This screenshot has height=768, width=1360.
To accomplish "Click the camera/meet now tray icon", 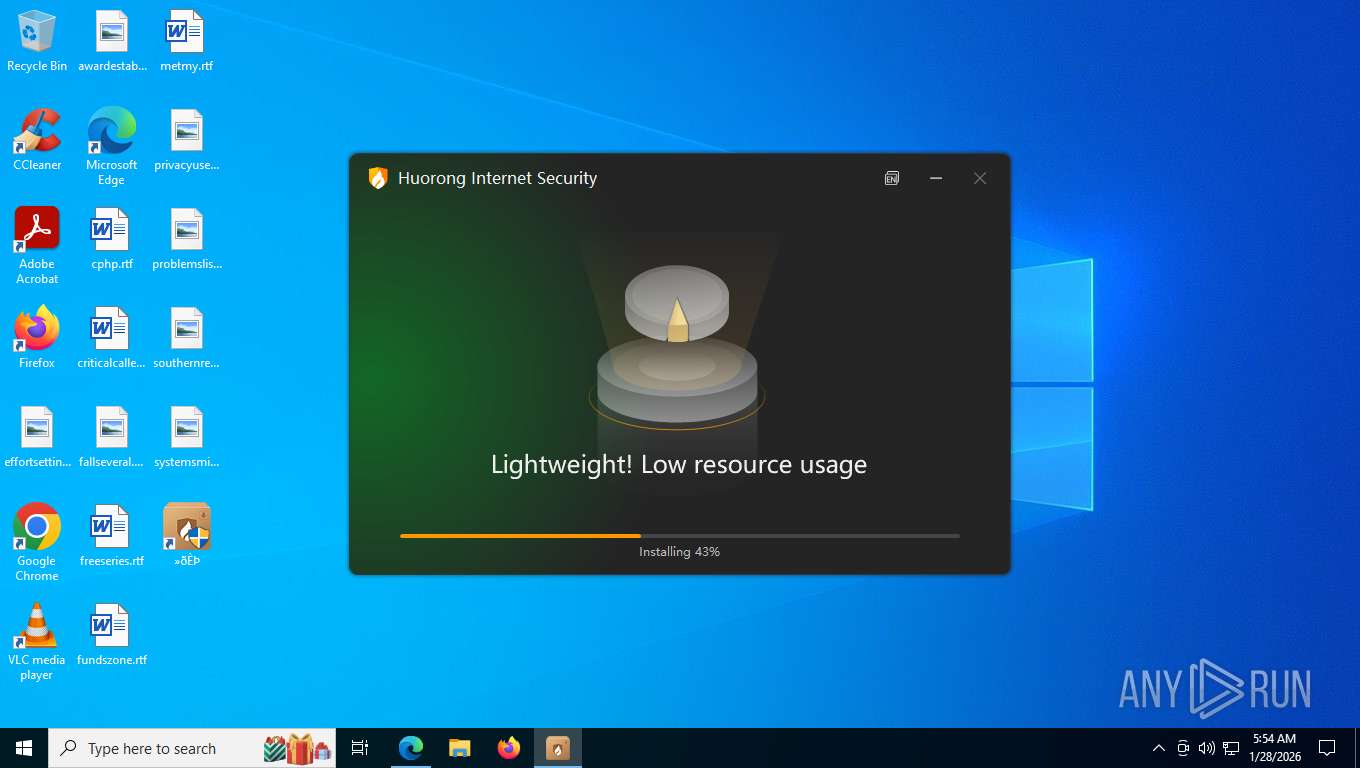I will click(x=1183, y=748).
